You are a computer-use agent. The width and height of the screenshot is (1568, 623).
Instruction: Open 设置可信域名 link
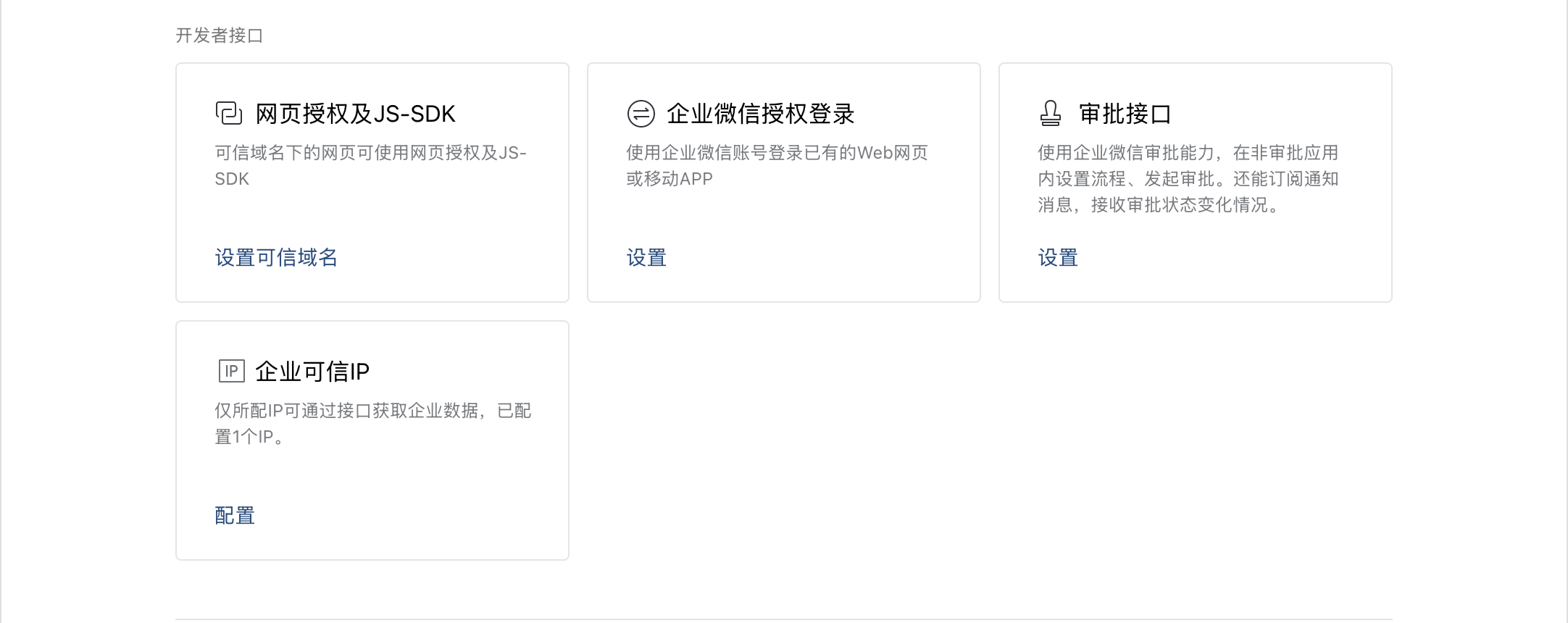(x=276, y=258)
